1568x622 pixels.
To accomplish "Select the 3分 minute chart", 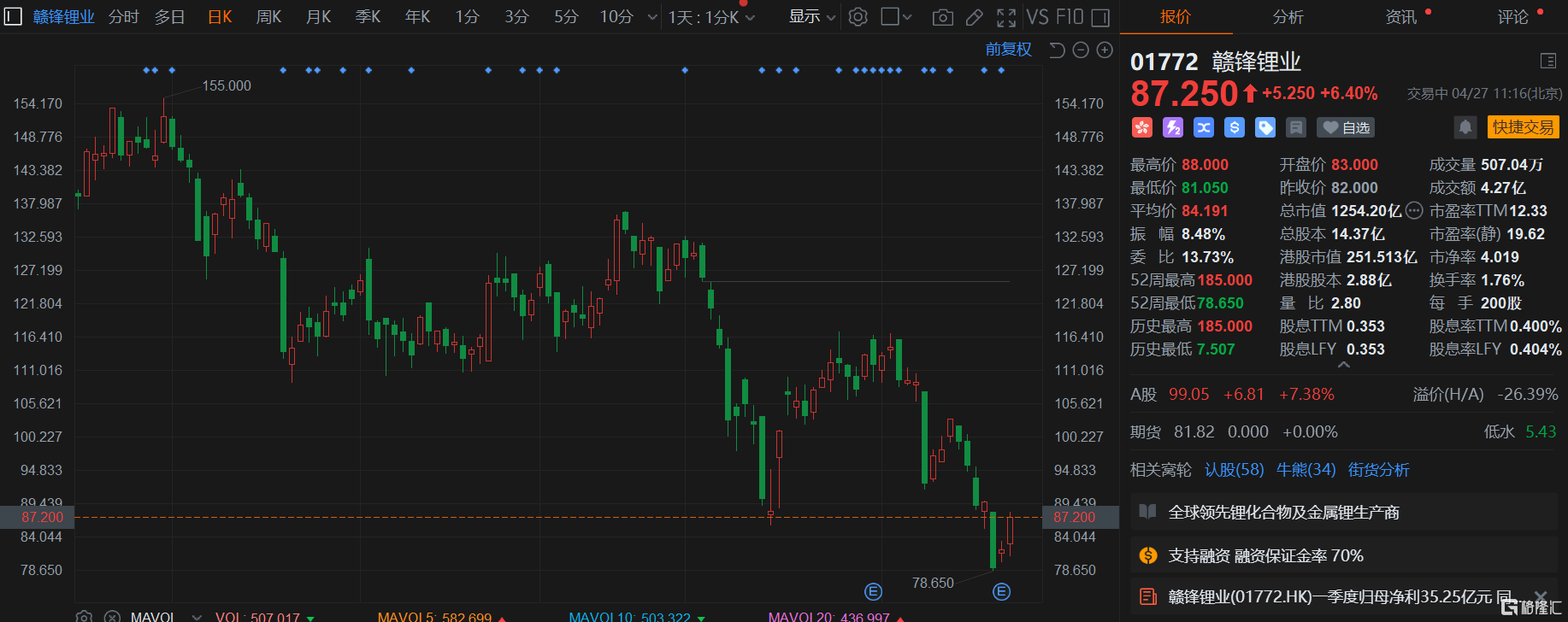I will (516, 17).
